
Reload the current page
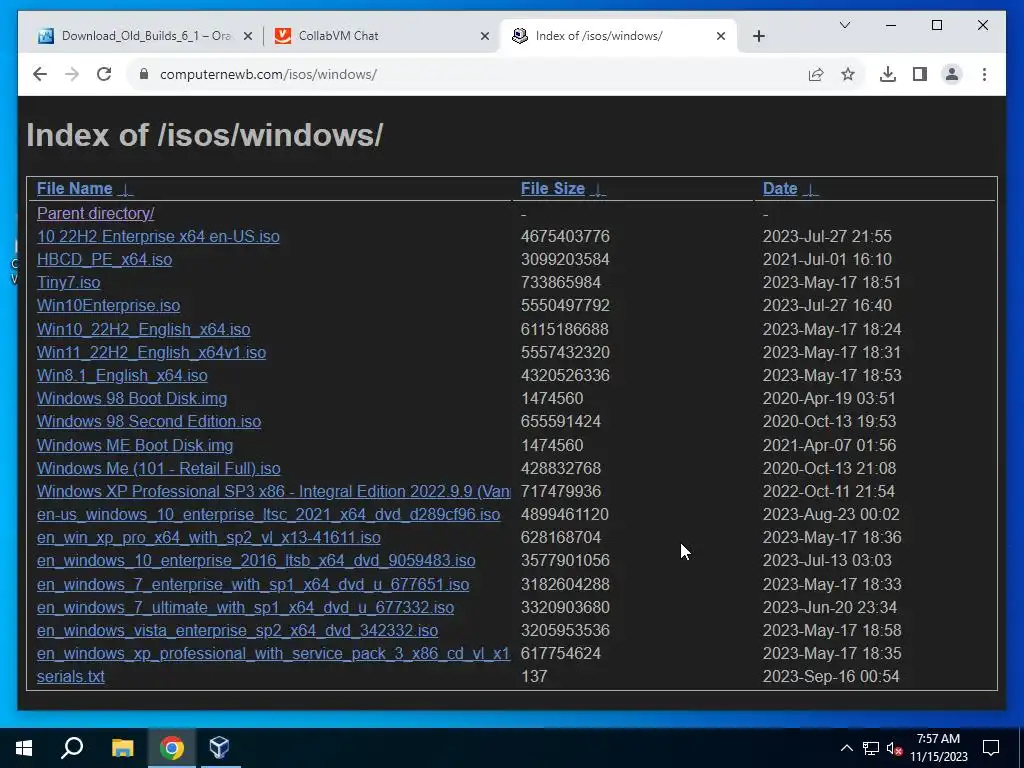(104, 74)
